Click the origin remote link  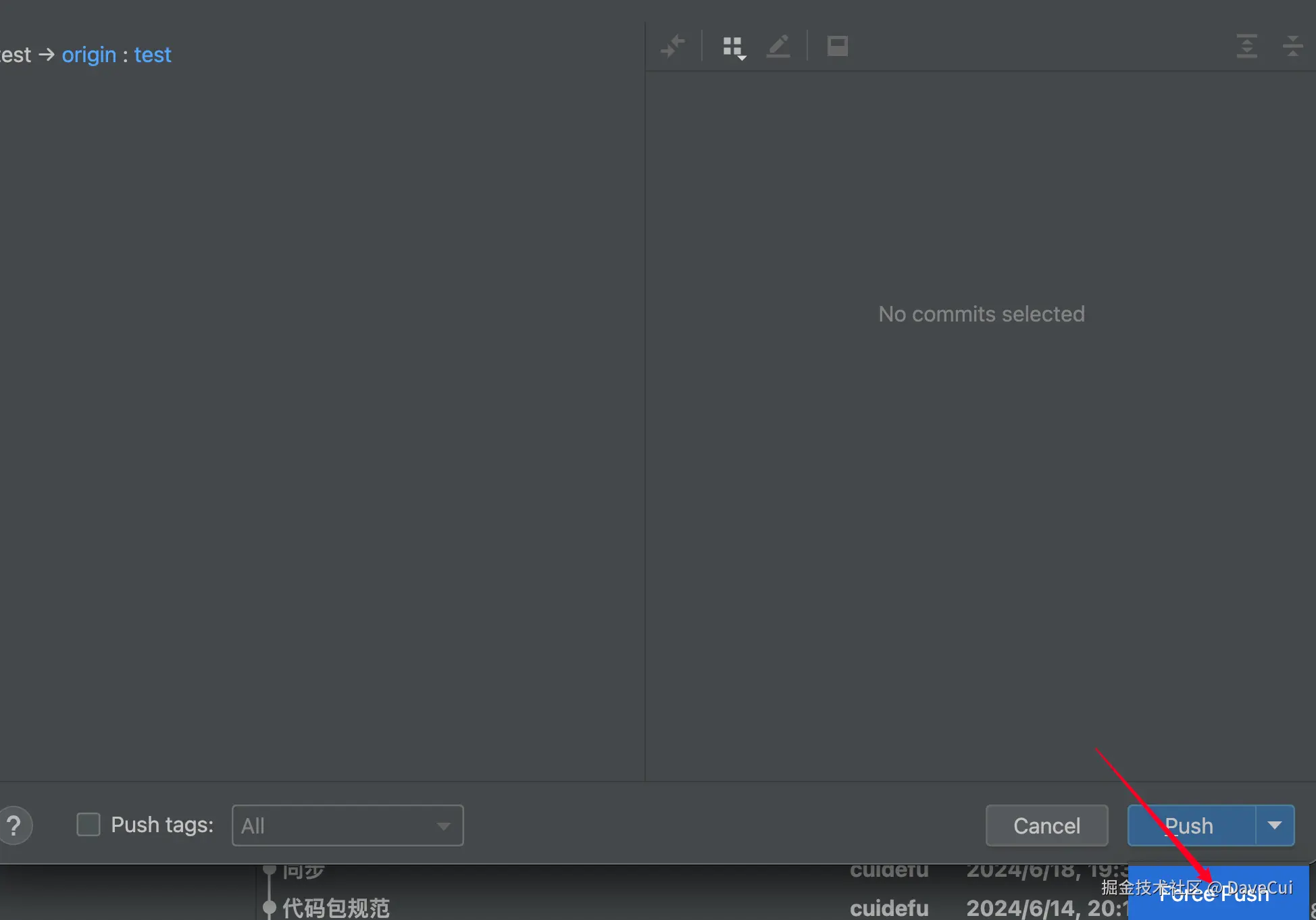pyautogui.click(x=89, y=55)
